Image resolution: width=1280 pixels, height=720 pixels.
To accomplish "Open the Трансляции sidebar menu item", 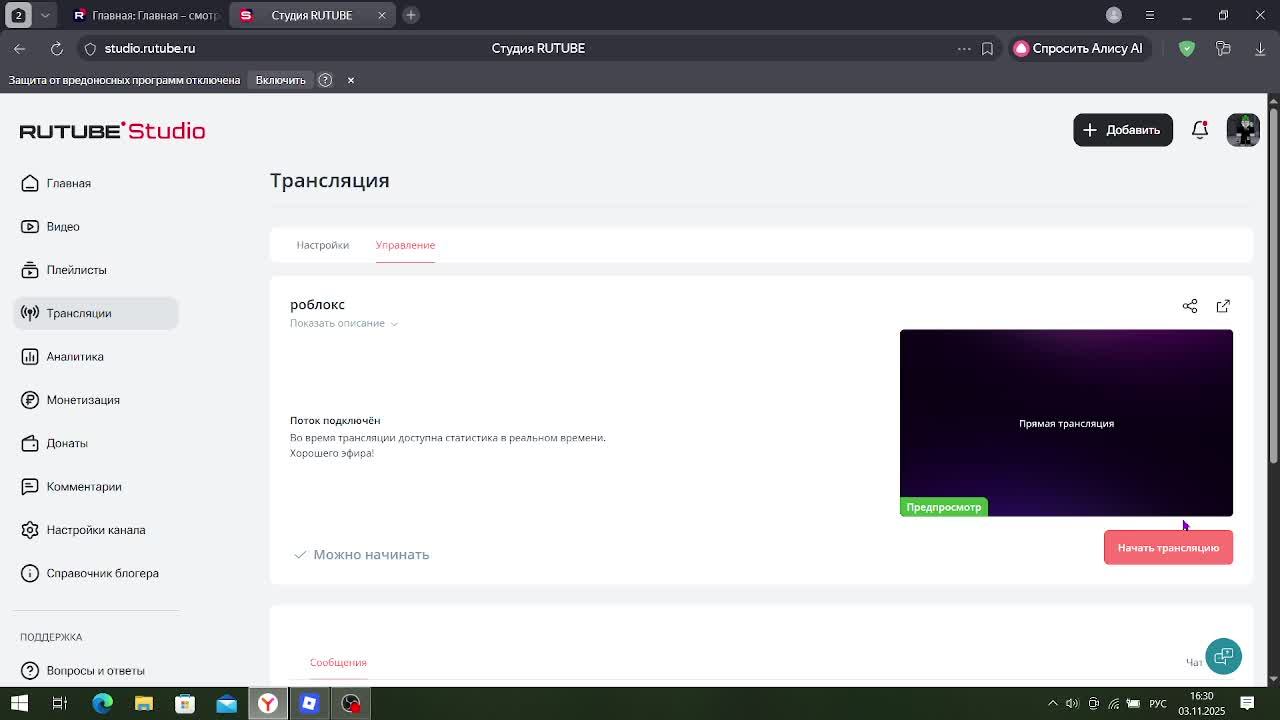I will (x=96, y=313).
